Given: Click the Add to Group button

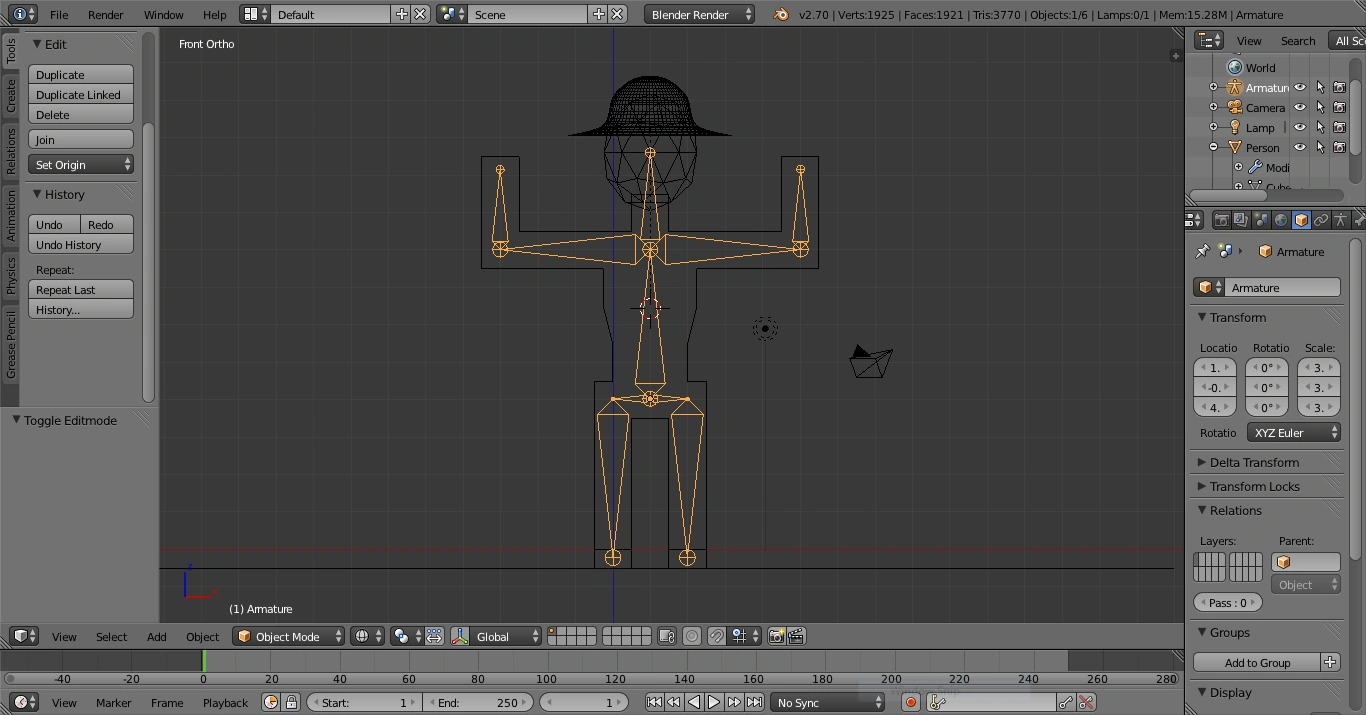Looking at the screenshot, I should (1257, 663).
